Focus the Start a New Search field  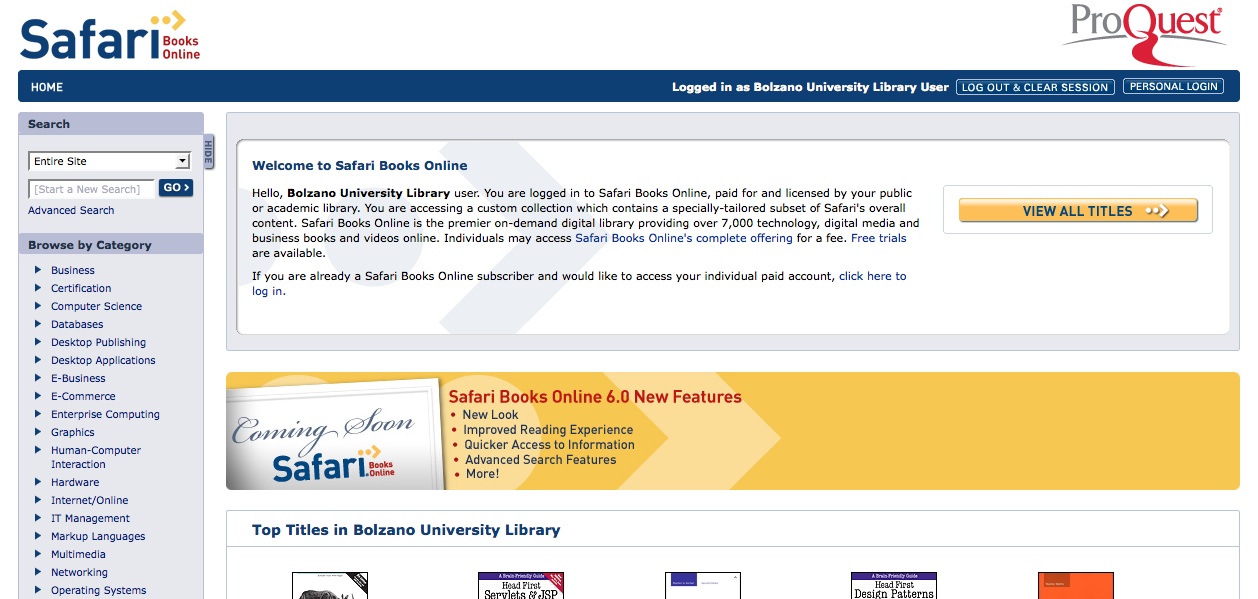(92, 189)
